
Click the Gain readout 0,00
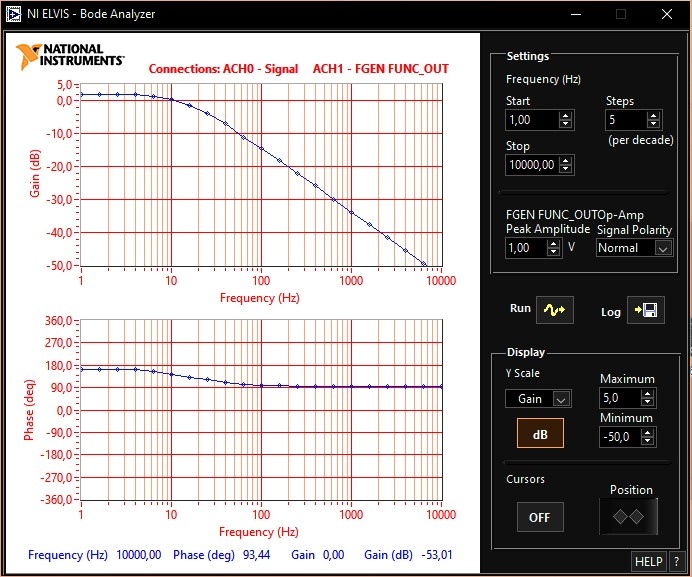[334, 554]
